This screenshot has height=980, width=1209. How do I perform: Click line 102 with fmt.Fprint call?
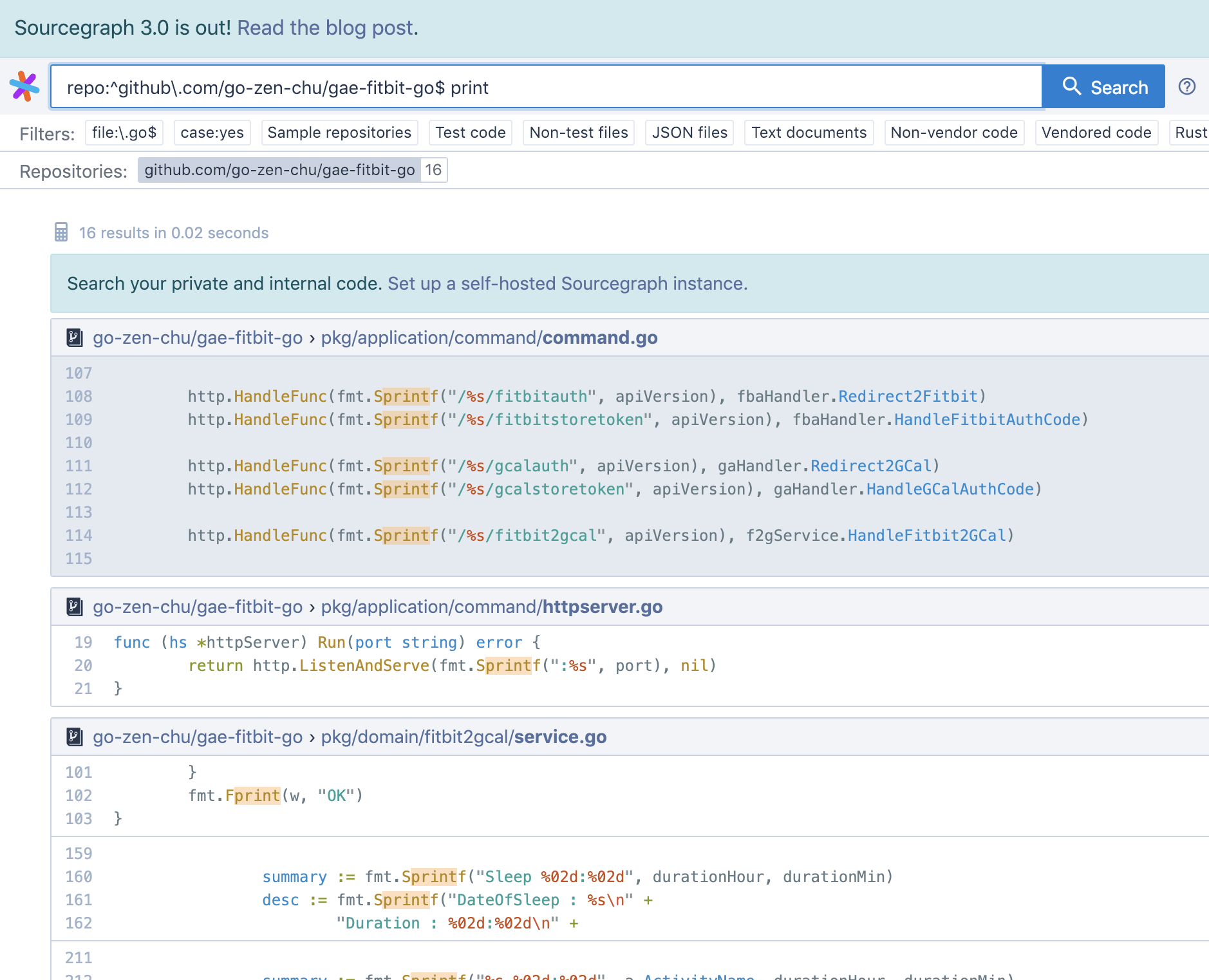click(630, 796)
